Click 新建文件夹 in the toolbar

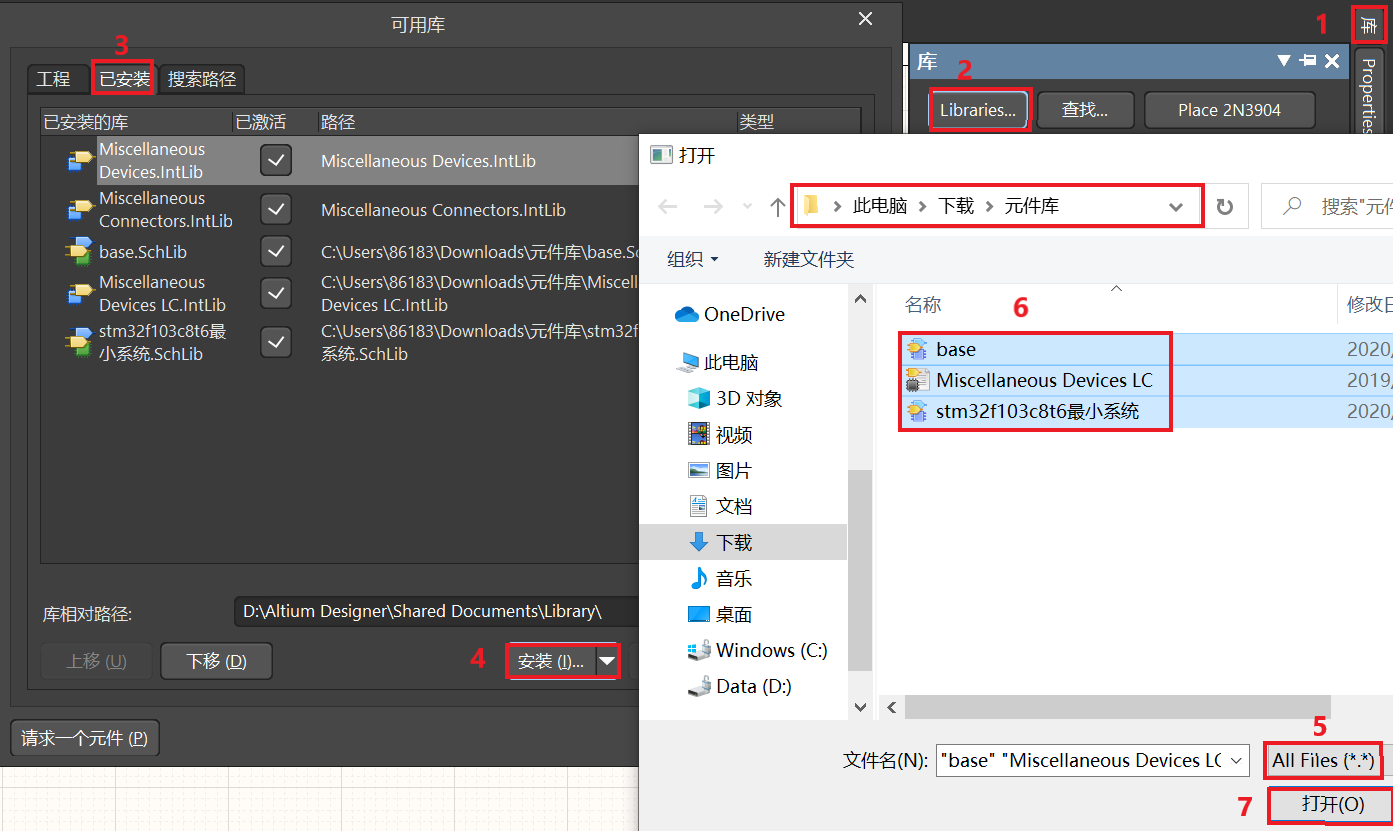coord(808,259)
